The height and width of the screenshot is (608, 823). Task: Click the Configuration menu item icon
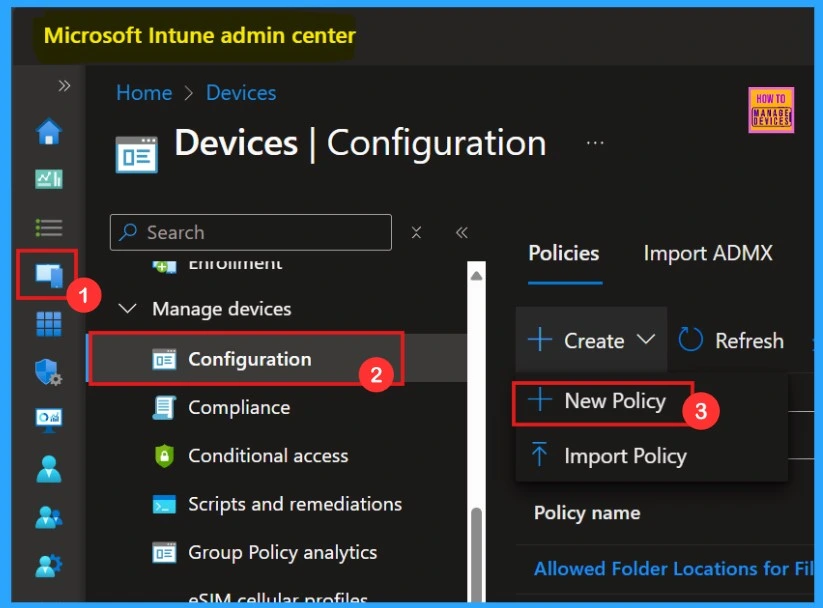(164, 360)
